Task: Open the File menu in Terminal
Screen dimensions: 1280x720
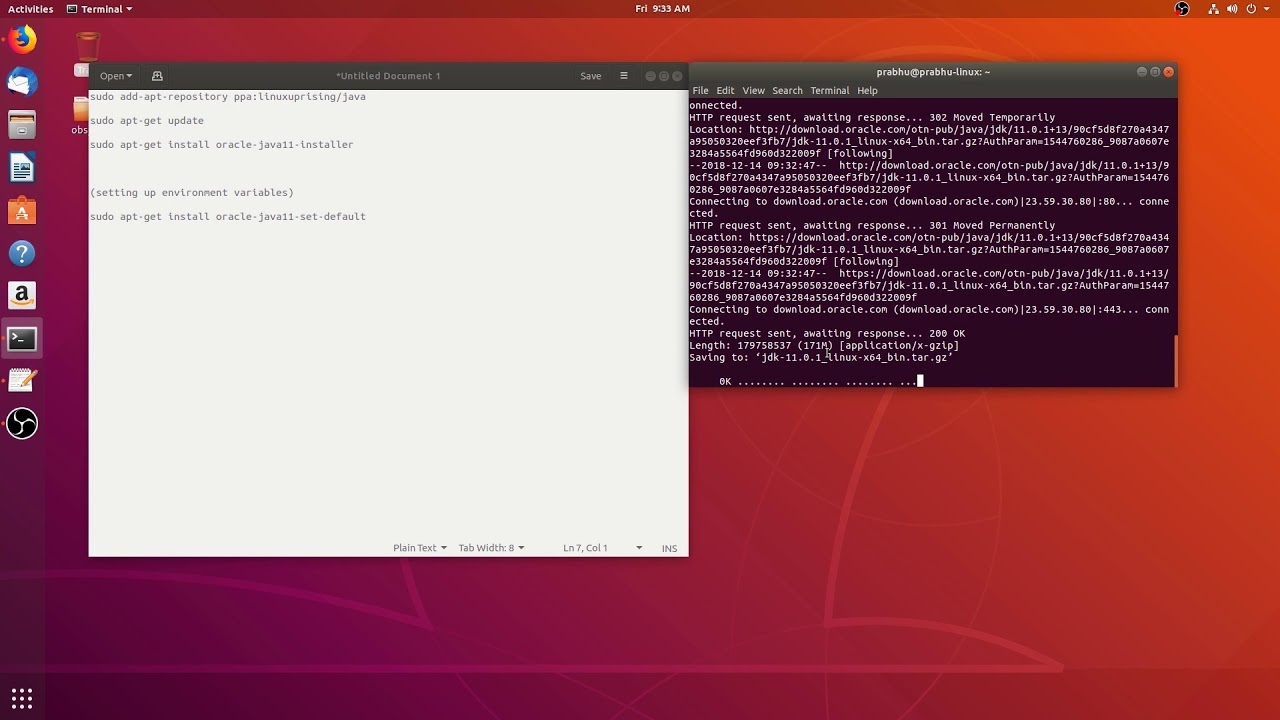Action: [700, 90]
